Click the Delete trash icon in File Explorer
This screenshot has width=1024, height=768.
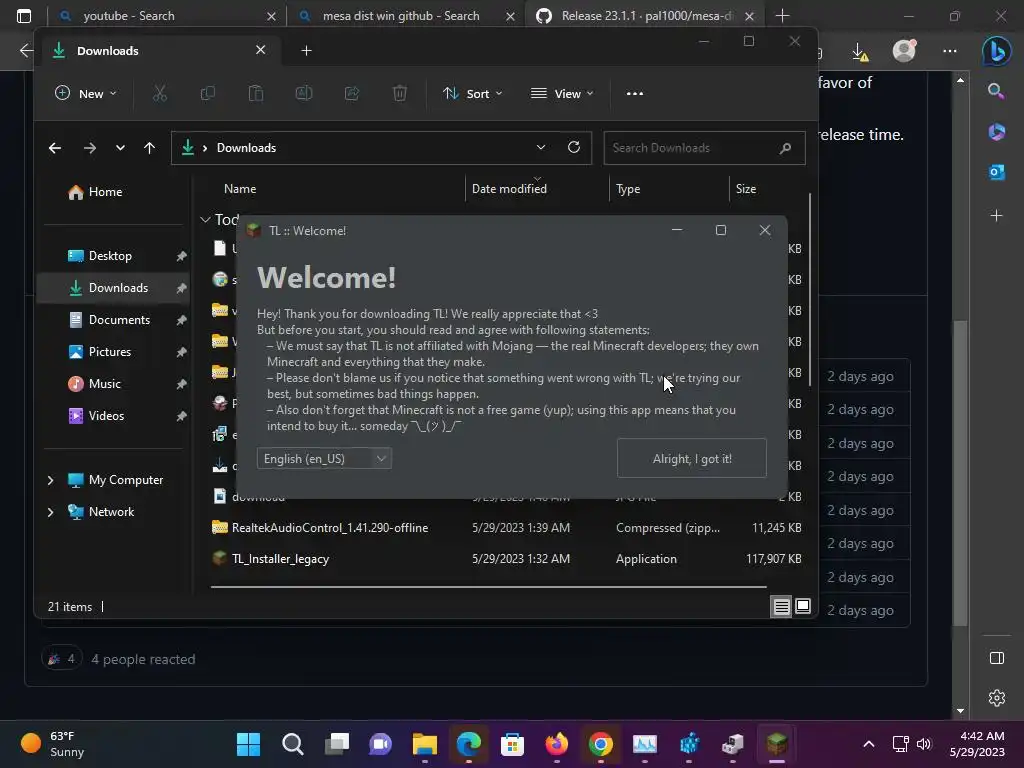click(x=400, y=93)
